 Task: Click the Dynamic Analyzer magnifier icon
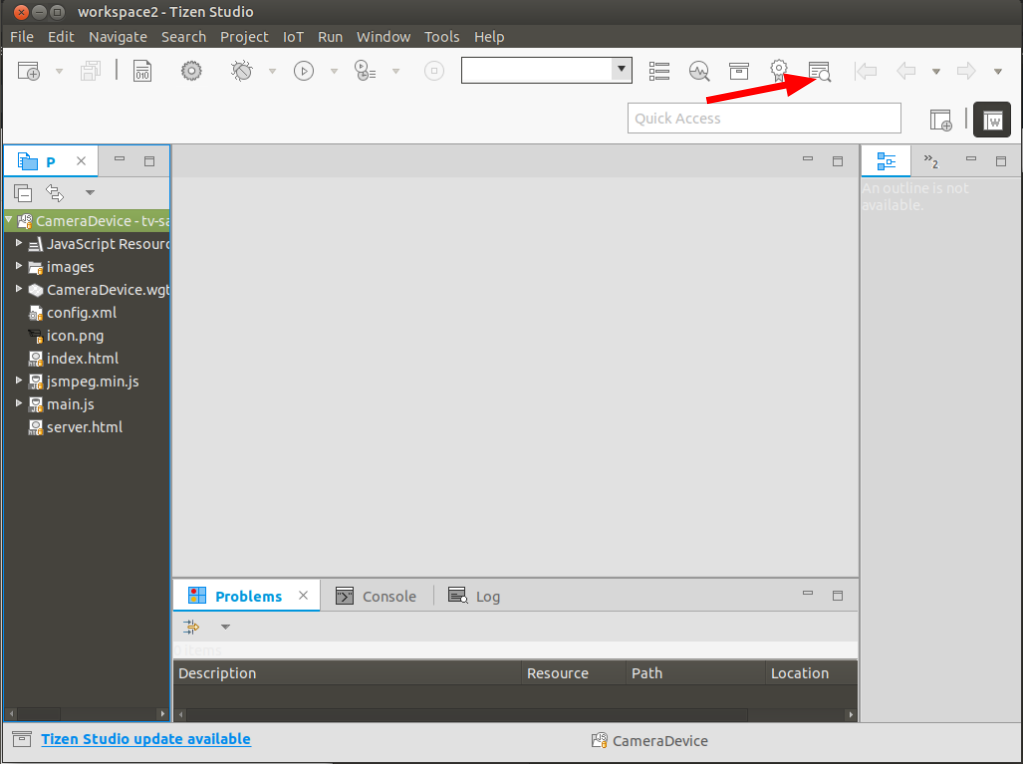click(x=699, y=70)
